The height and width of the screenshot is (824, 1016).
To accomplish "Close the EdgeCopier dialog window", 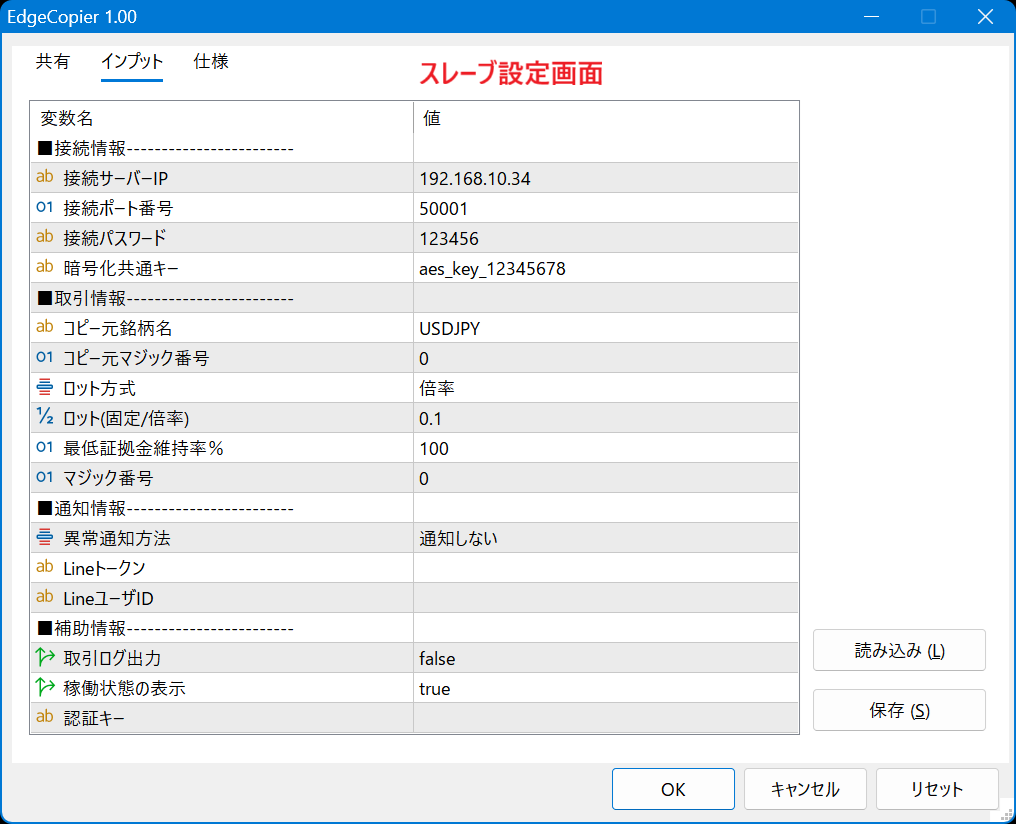I will click(x=986, y=17).
